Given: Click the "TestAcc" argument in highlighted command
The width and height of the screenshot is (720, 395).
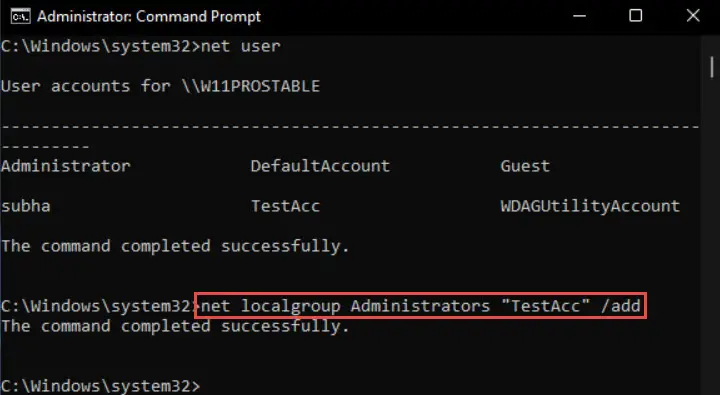Looking at the screenshot, I should (546, 306).
